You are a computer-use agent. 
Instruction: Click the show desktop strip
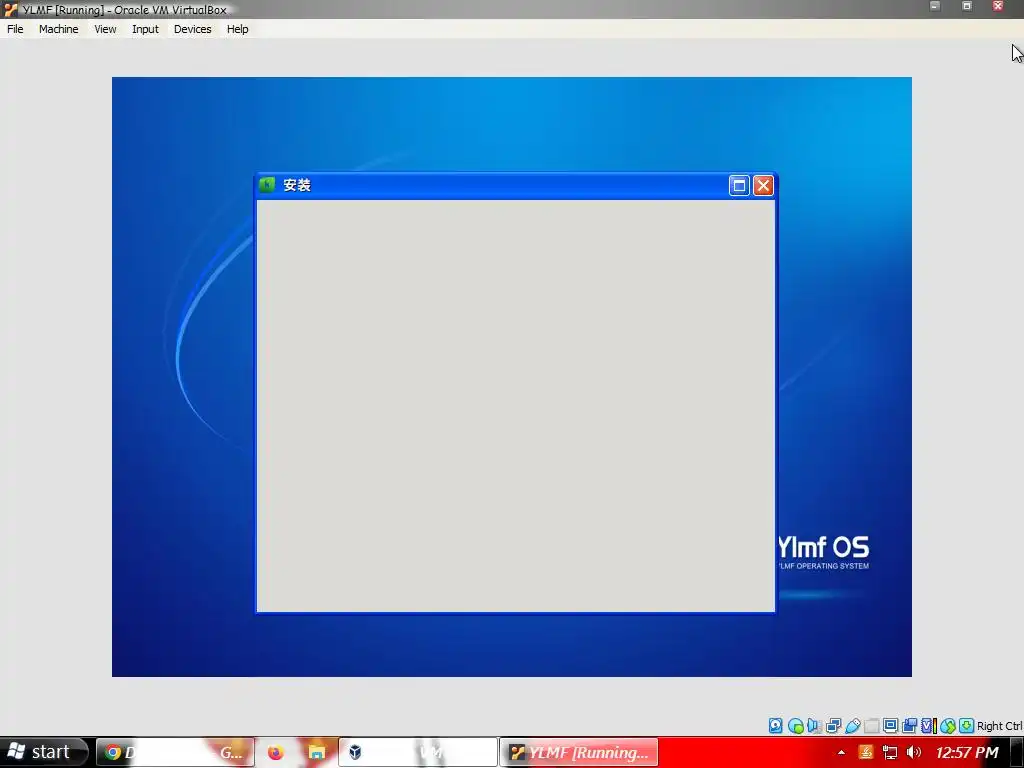tap(1017, 752)
